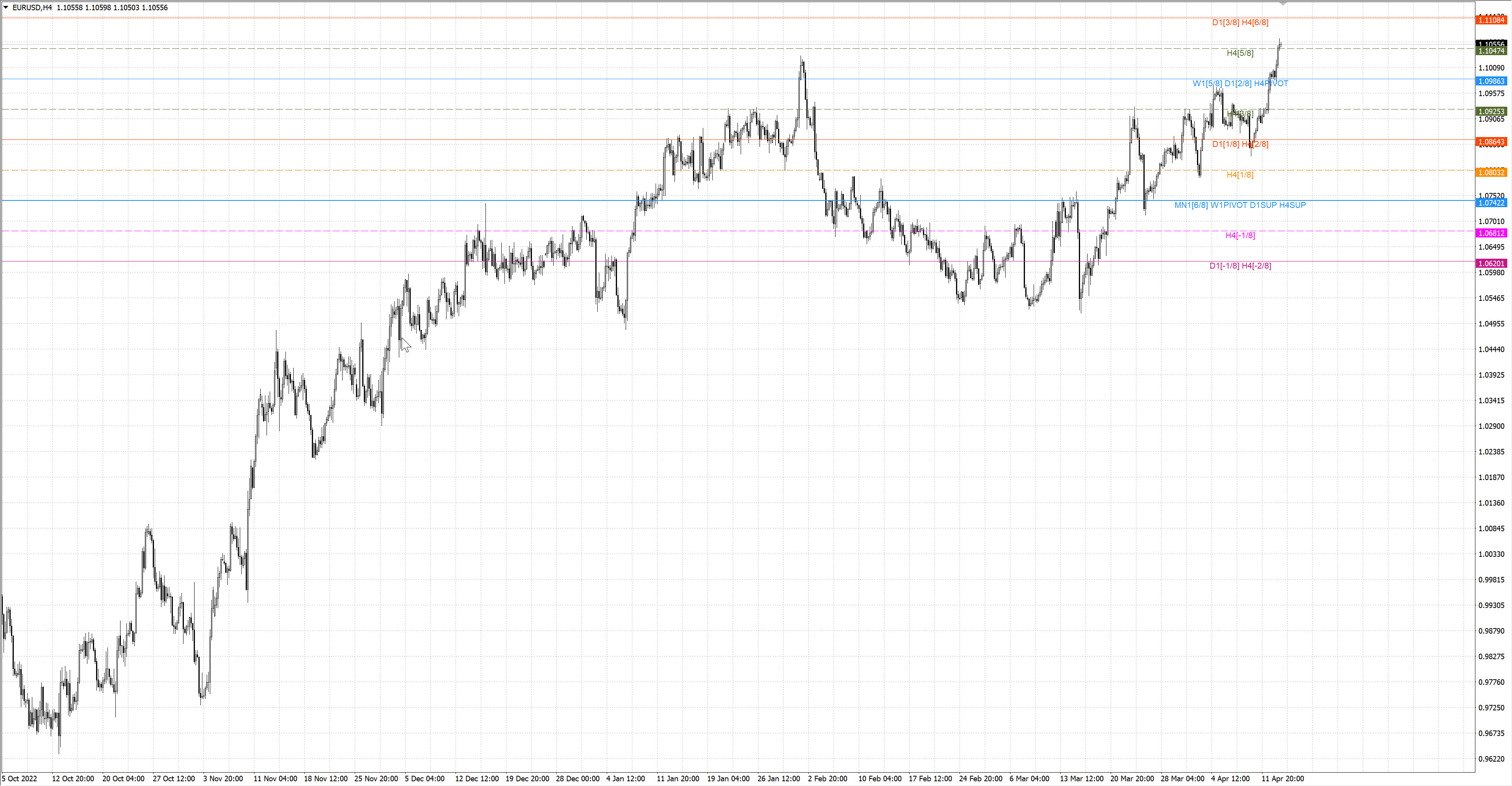
Task: Click the blue 1.09863 price tag
Action: coord(1492,81)
